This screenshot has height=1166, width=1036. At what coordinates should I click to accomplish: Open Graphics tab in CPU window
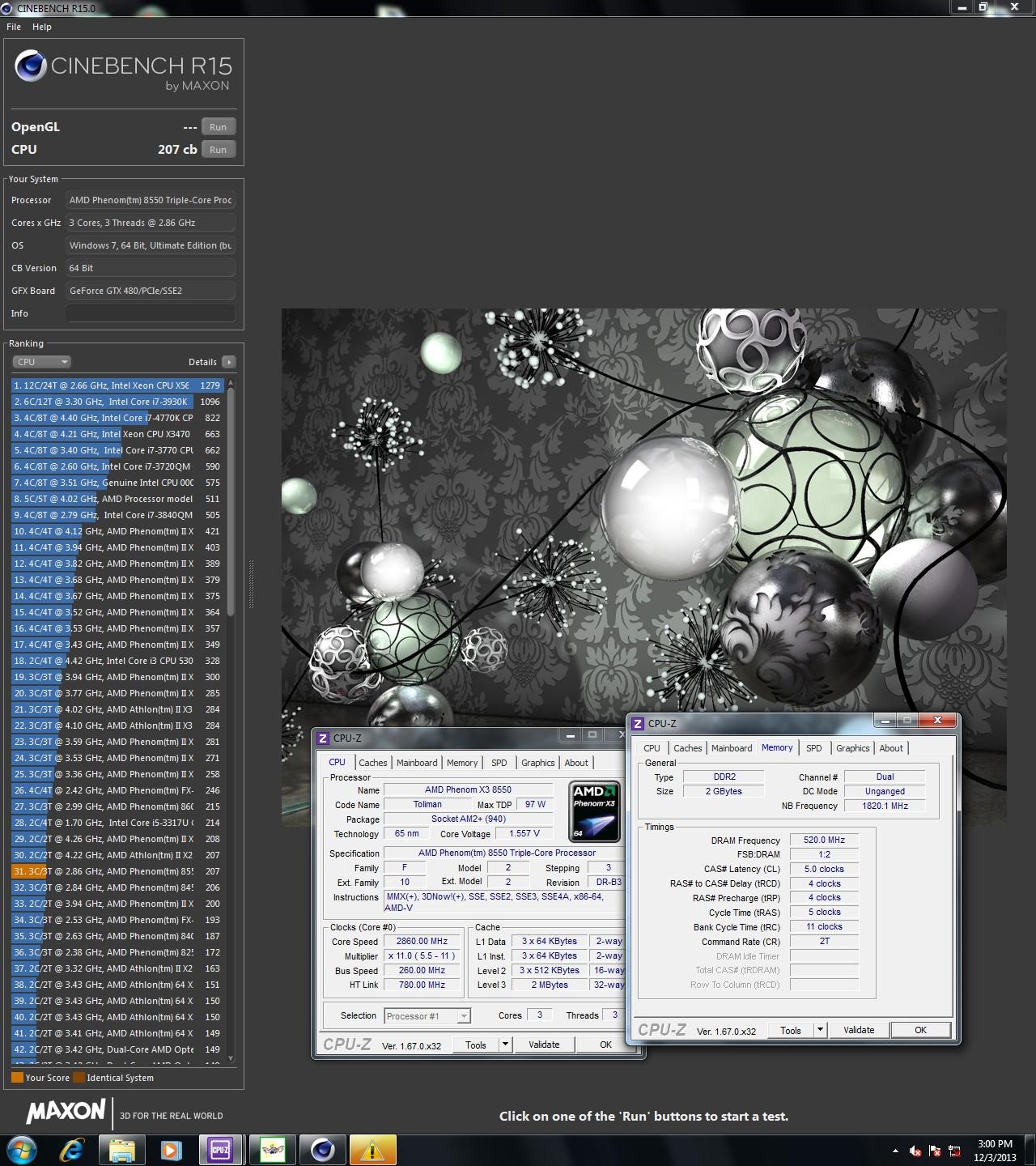click(538, 763)
